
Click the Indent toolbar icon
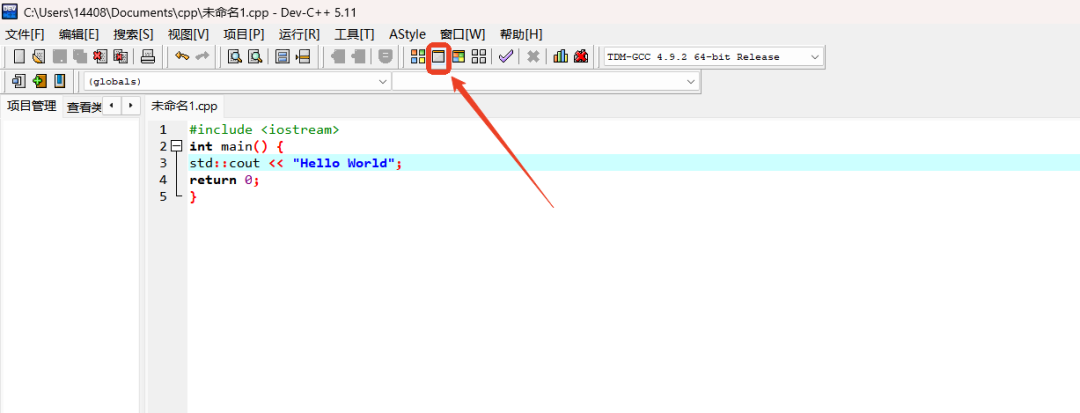click(338, 56)
